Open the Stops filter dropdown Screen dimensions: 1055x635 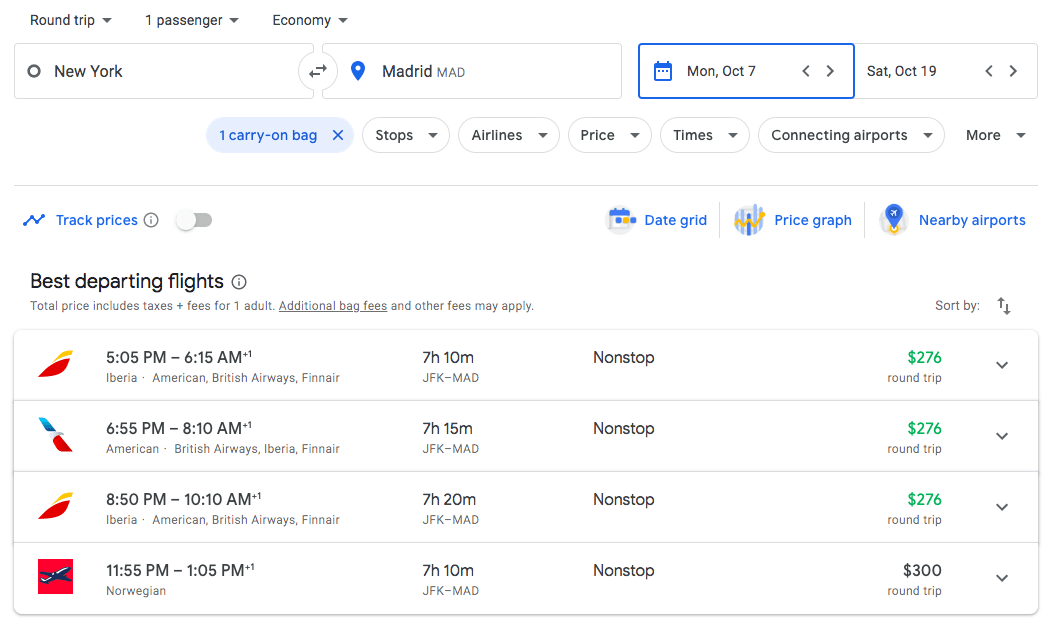405,135
